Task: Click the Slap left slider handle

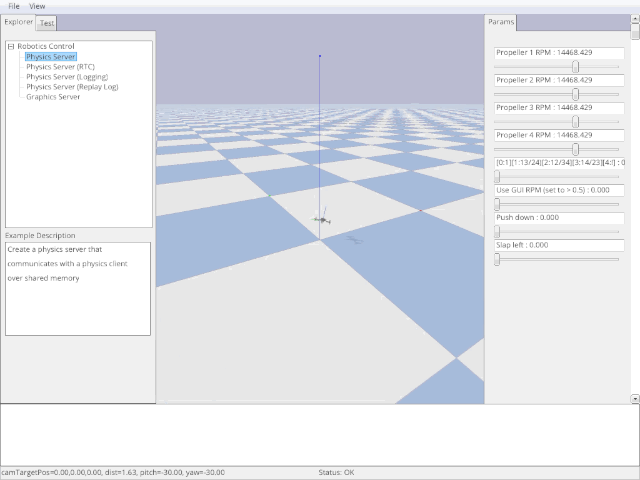Action: click(x=497, y=259)
